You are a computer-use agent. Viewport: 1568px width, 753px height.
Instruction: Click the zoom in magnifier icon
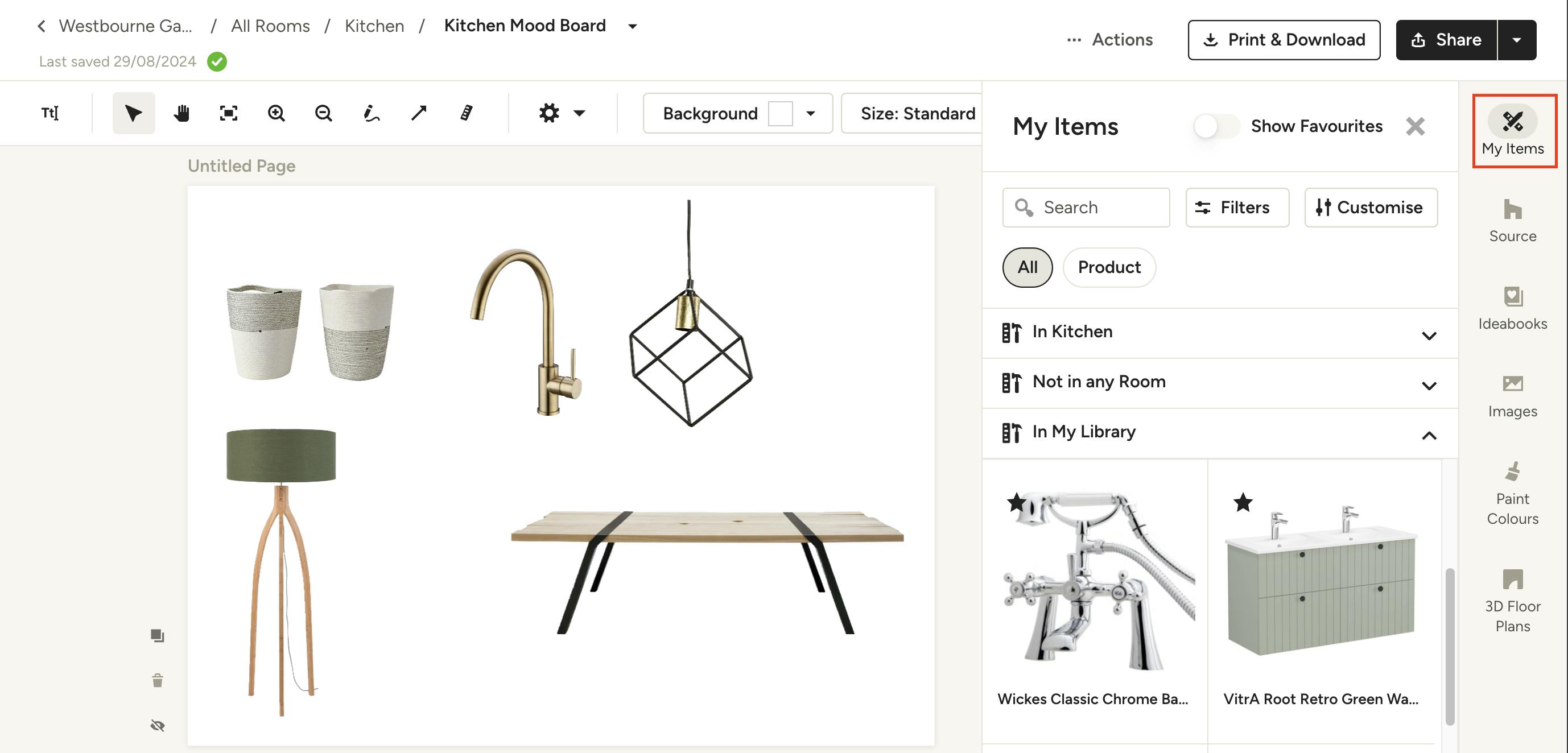point(277,113)
